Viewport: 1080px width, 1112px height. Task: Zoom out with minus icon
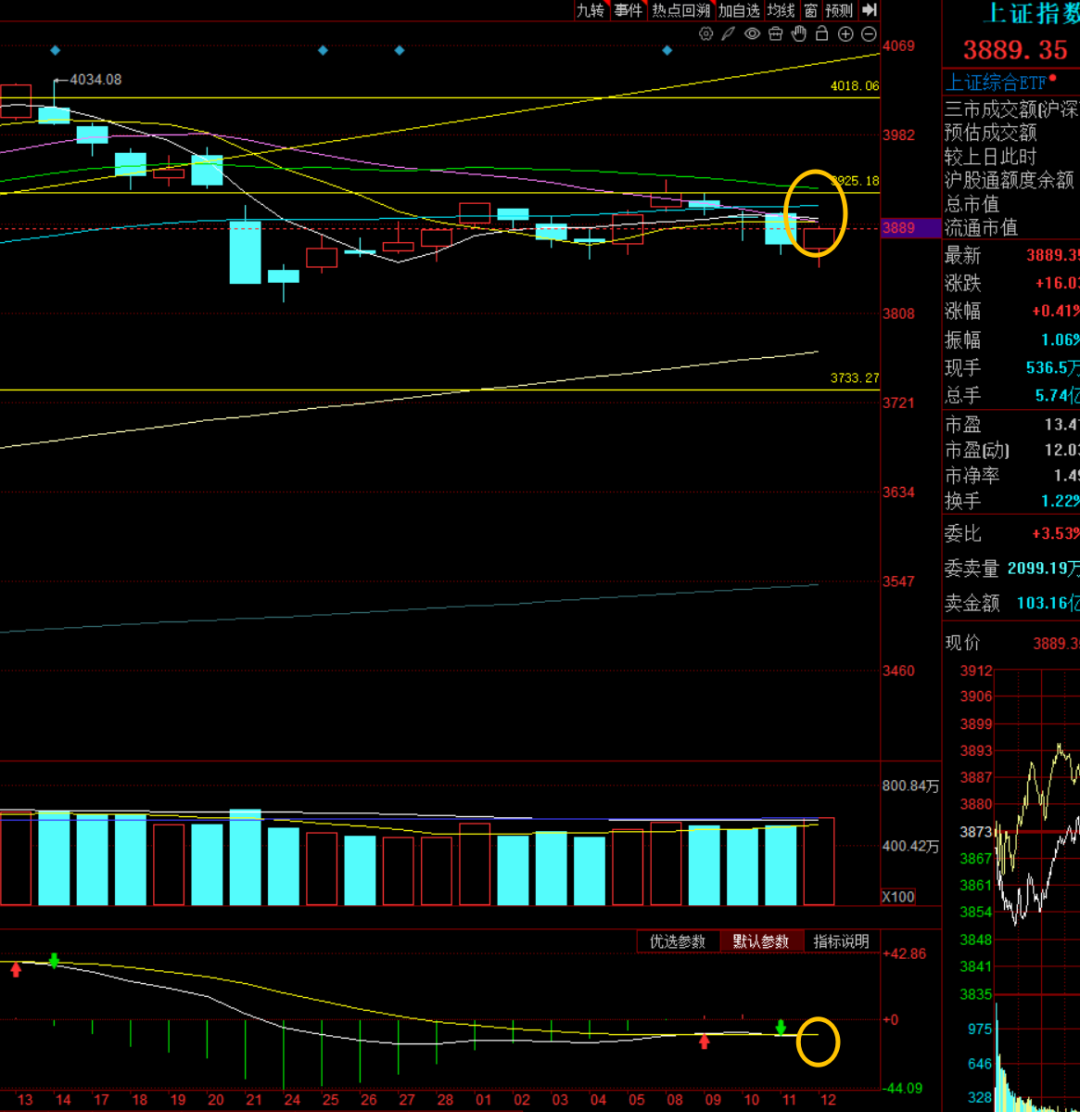(867, 34)
